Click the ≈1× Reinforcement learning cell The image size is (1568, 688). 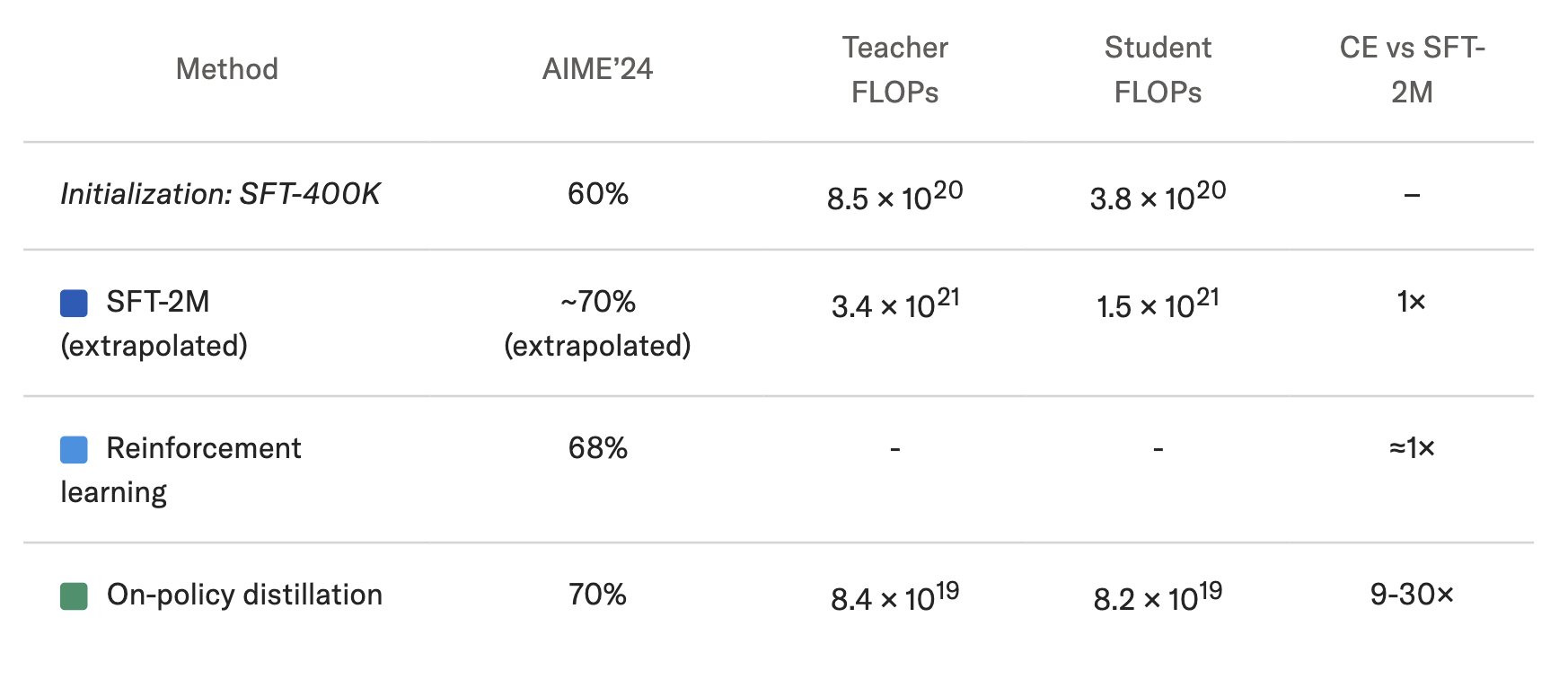coord(1412,448)
